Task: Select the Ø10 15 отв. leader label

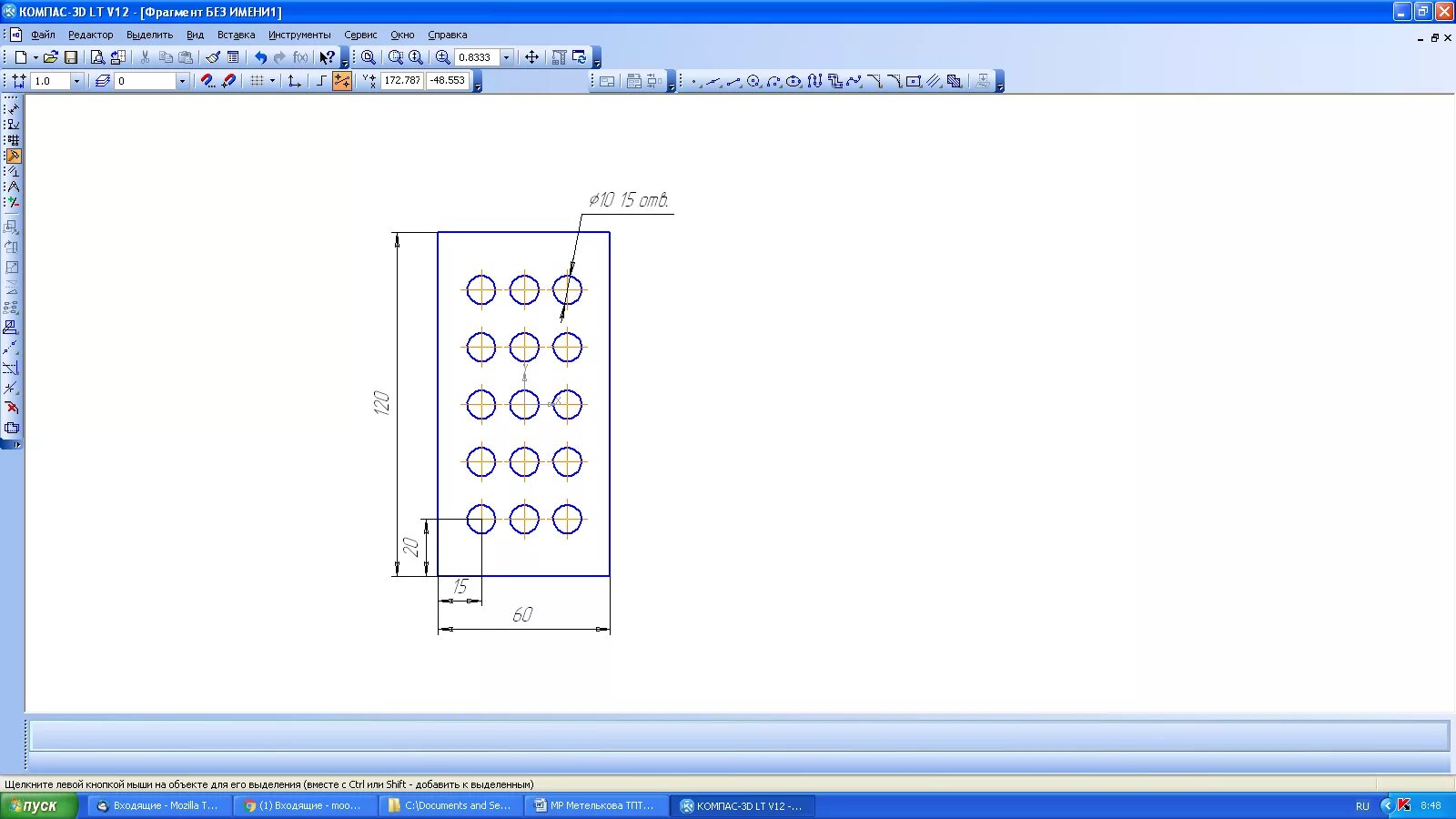Action: click(x=629, y=200)
